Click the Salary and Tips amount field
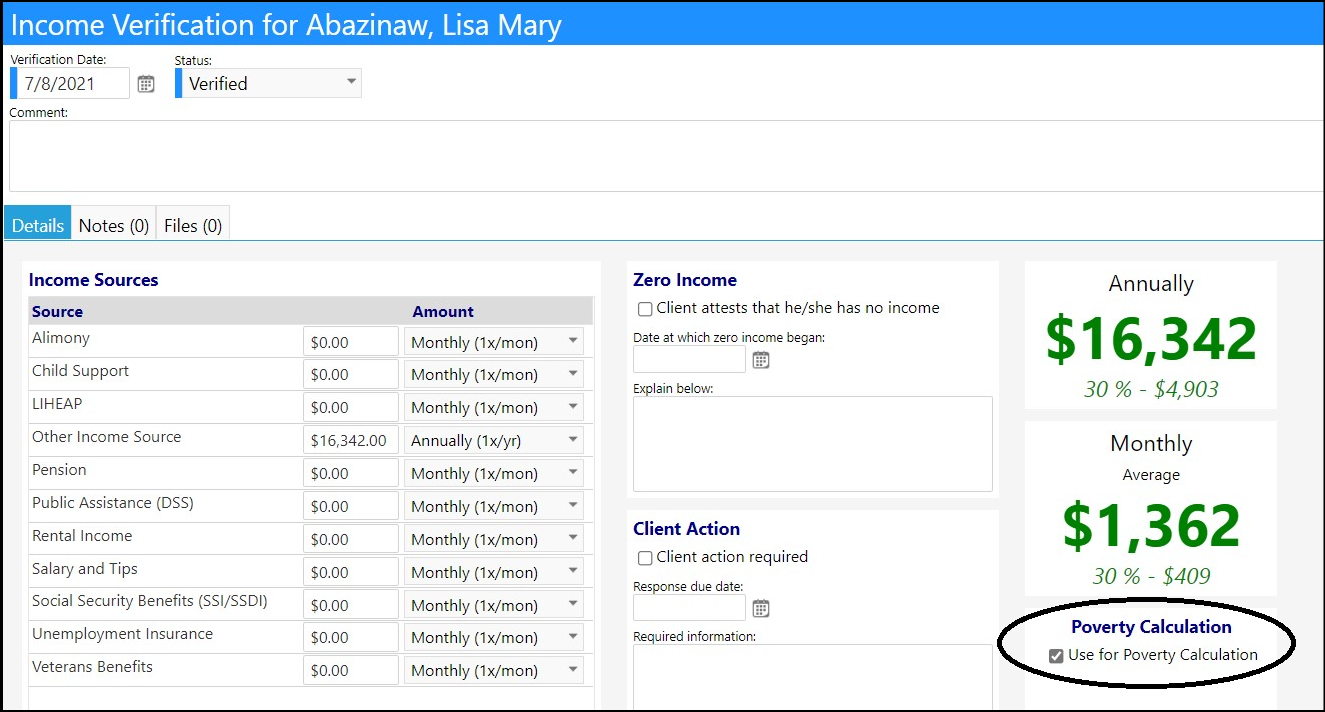This screenshot has width=1325, height=712. (351, 572)
